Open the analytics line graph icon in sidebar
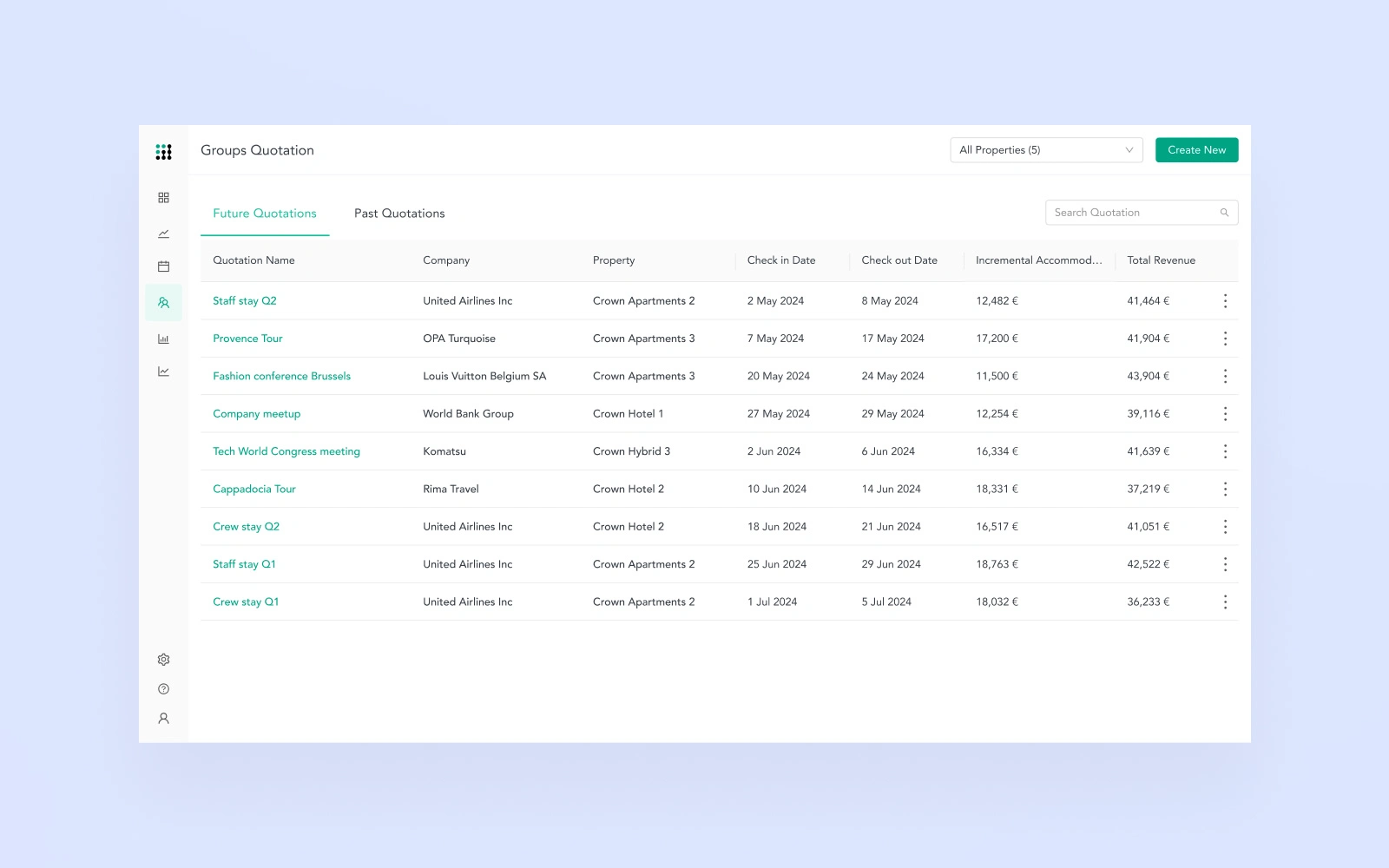The image size is (1389, 868). tap(163, 372)
